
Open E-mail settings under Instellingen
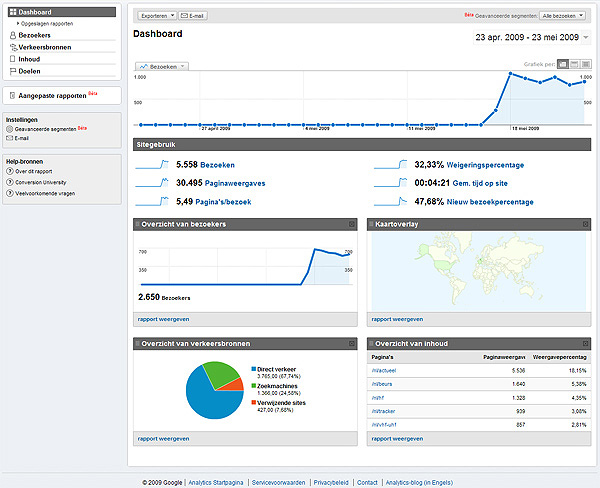click(x=22, y=138)
